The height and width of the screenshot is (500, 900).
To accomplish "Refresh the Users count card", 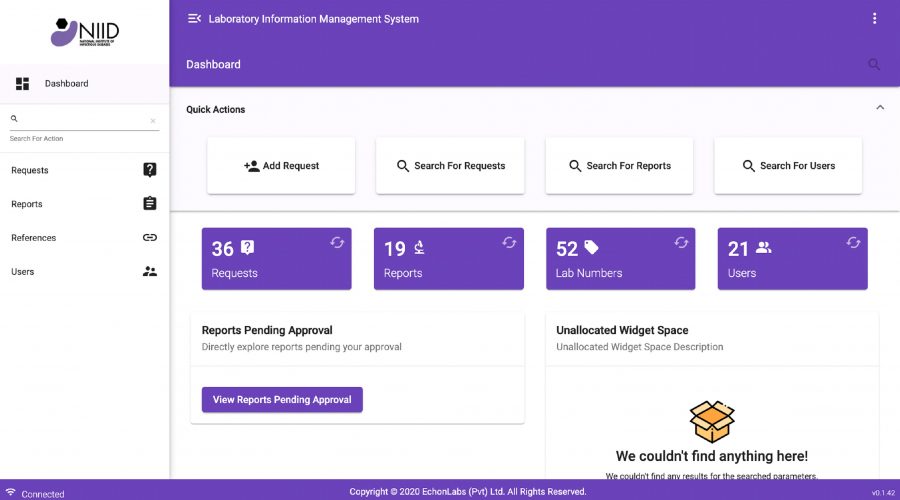I will [x=853, y=243].
